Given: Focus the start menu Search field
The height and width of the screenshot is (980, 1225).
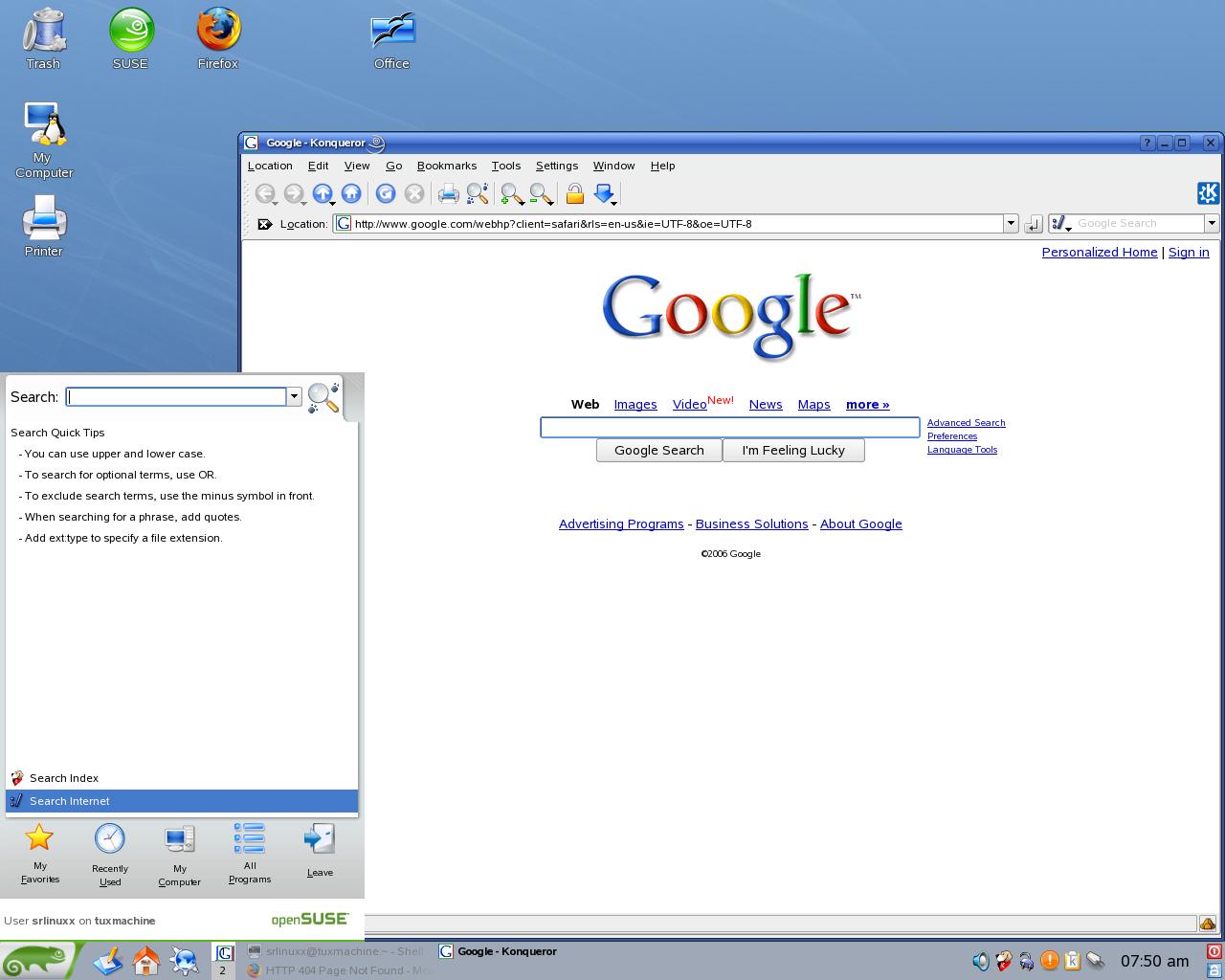Looking at the screenshot, I should tap(176, 397).
